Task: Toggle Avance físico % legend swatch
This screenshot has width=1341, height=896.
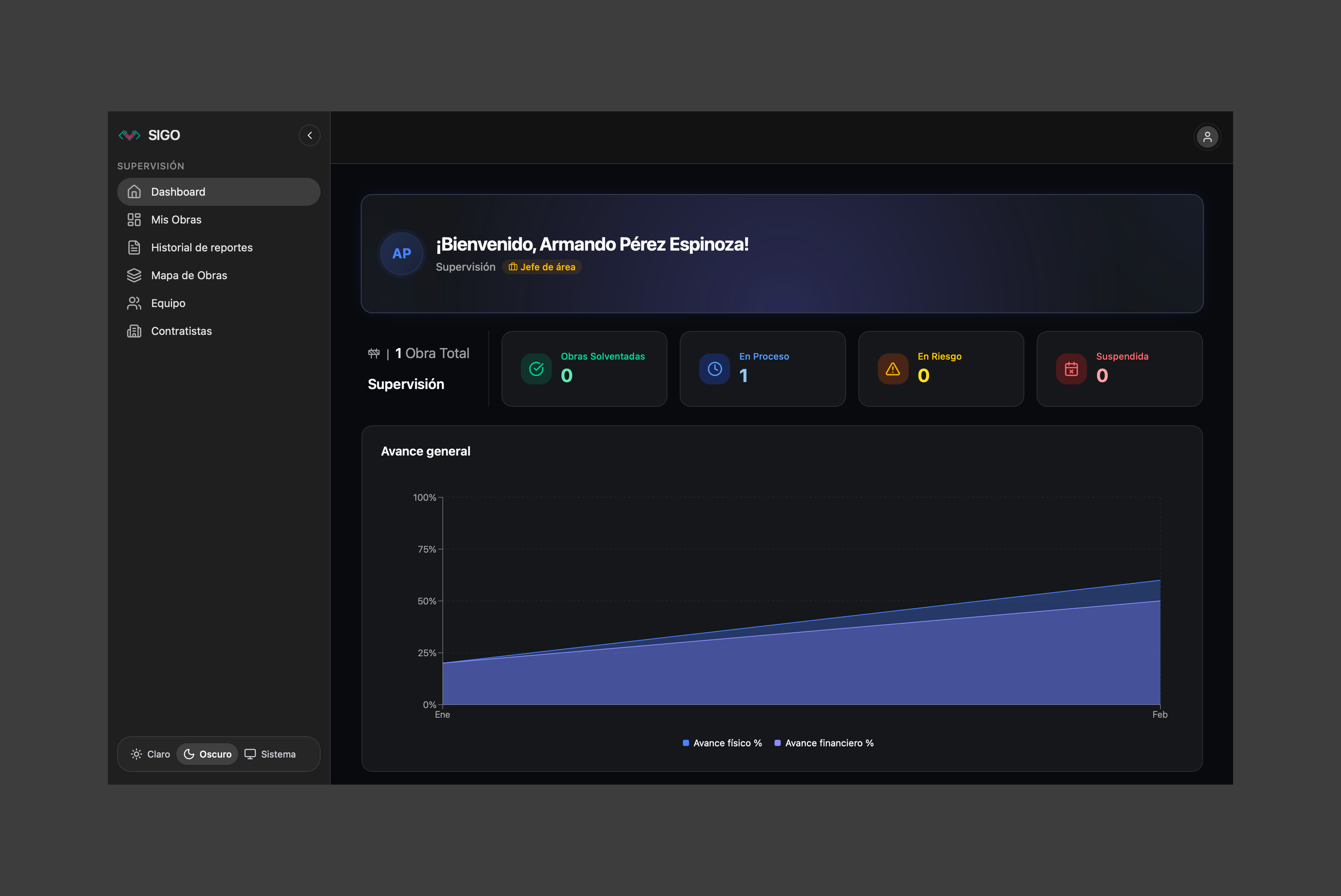Action: [686, 743]
